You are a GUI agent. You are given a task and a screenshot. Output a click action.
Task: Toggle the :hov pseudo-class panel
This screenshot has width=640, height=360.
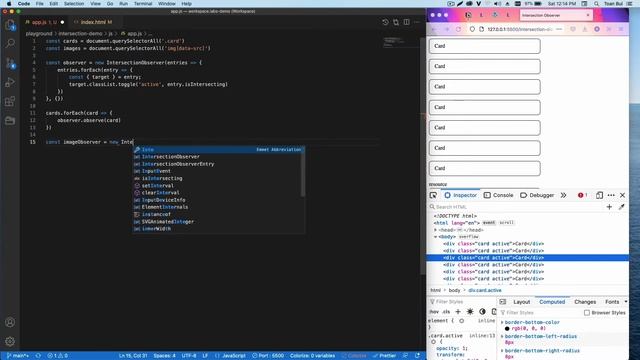434,312
